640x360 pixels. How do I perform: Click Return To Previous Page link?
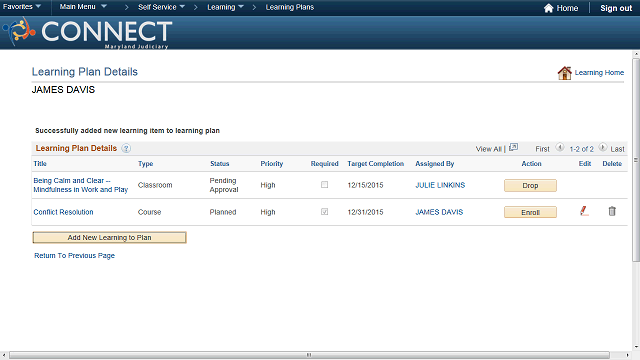click(x=74, y=256)
